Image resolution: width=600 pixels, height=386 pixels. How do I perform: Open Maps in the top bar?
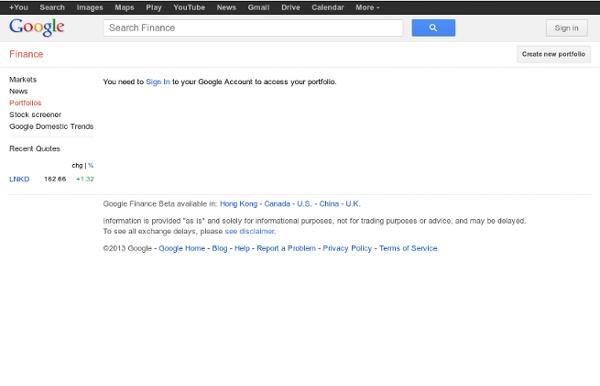point(124,7)
